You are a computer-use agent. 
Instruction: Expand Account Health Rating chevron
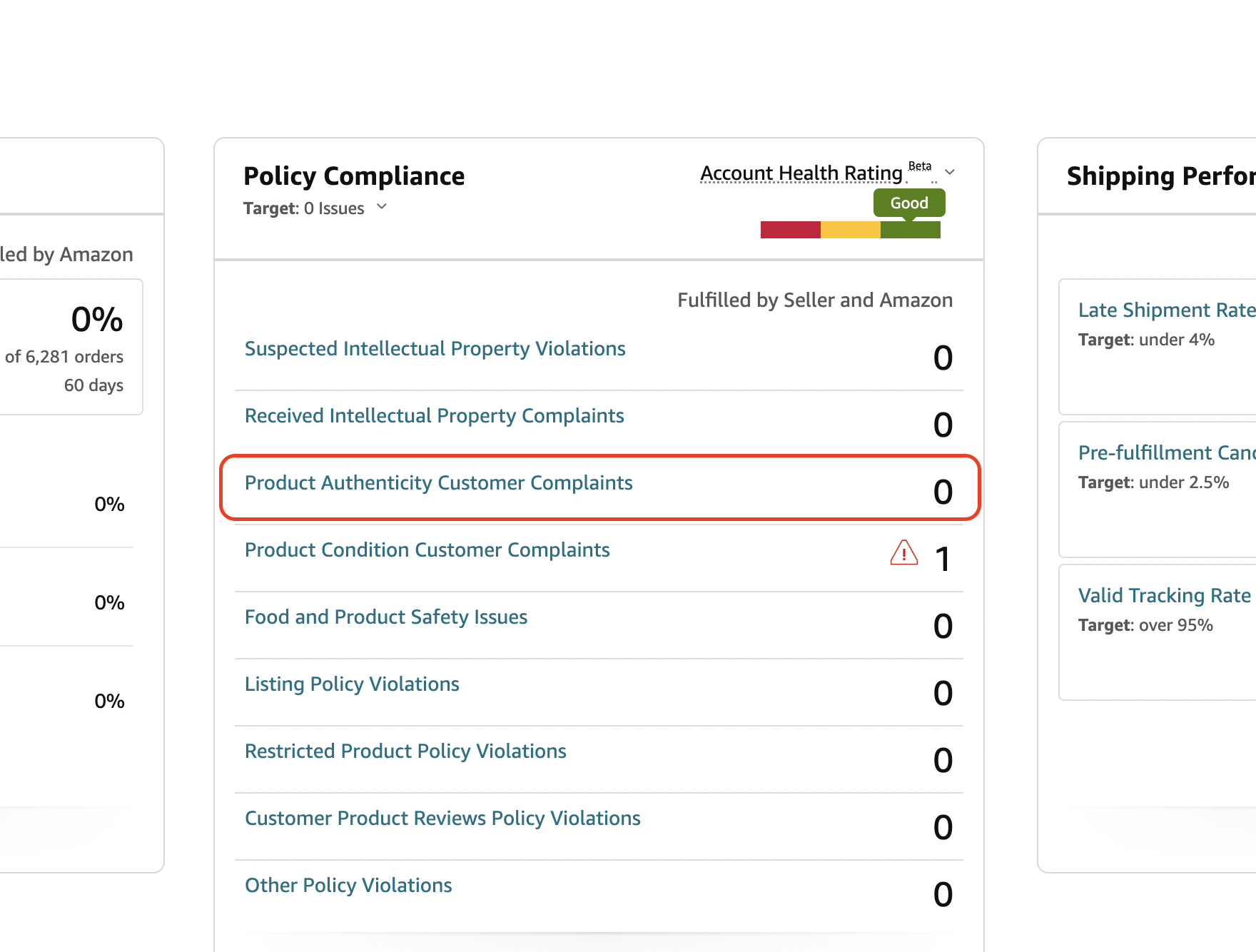coord(950,172)
